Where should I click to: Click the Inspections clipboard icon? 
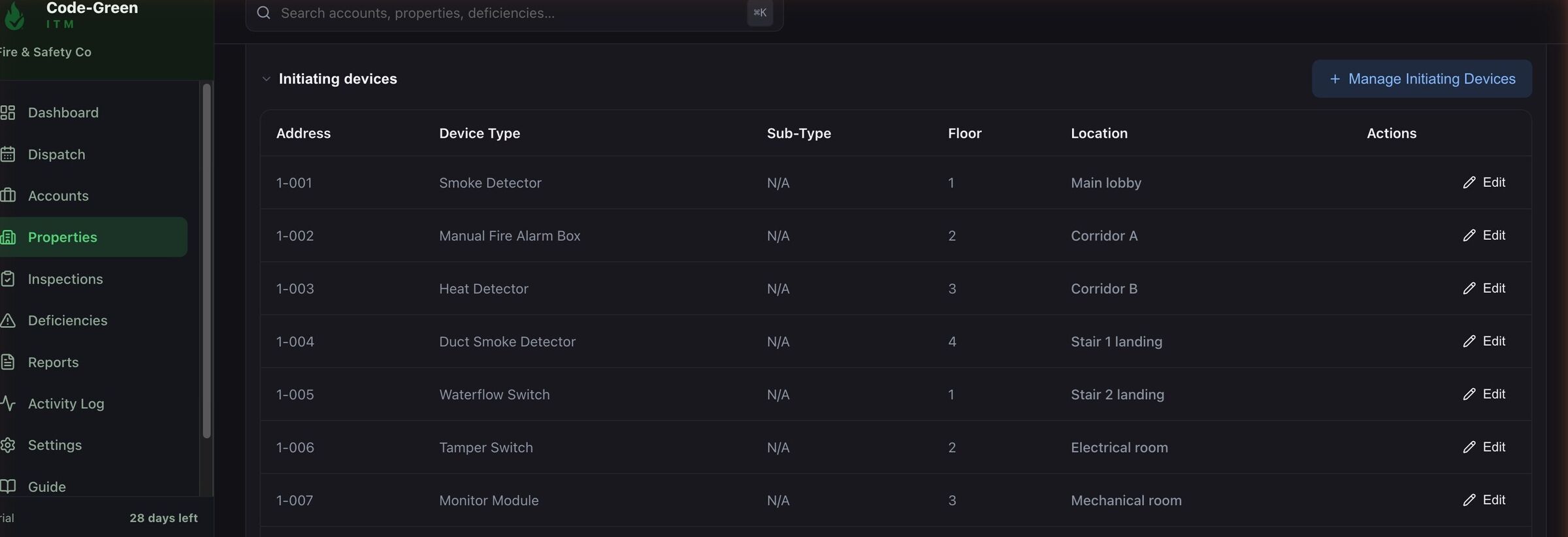(8, 279)
